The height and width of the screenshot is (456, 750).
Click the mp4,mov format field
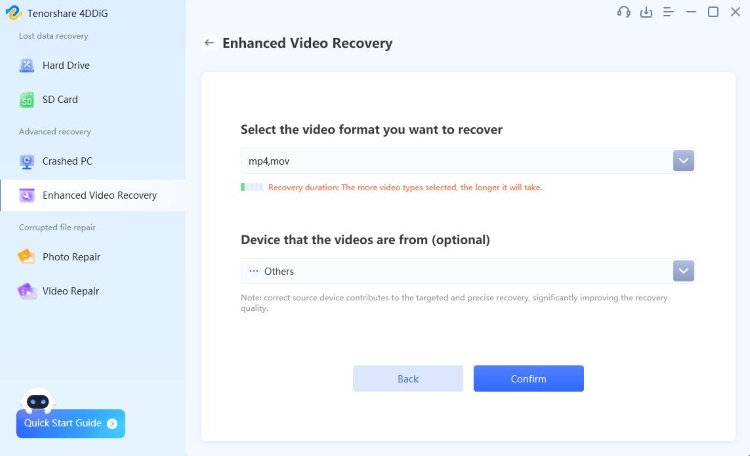[x=467, y=161]
